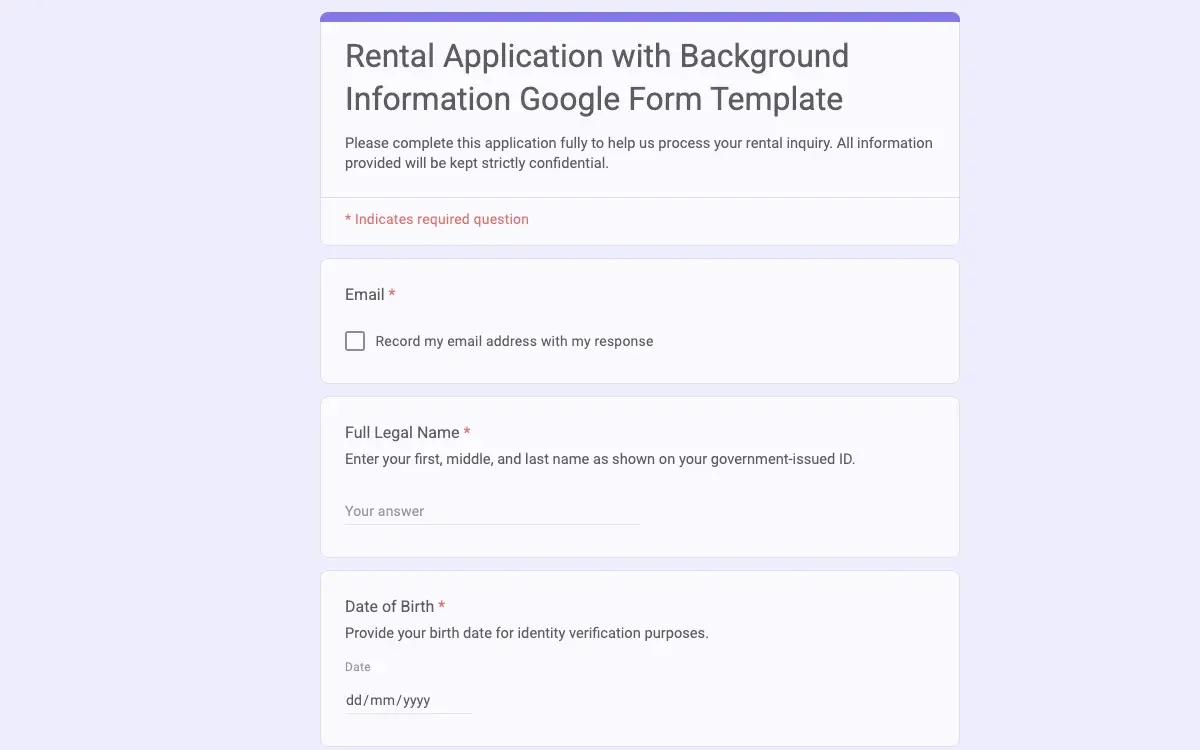Click "Record my email address with my response" label
This screenshot has height=750, width=1200.
click(514, 341)
